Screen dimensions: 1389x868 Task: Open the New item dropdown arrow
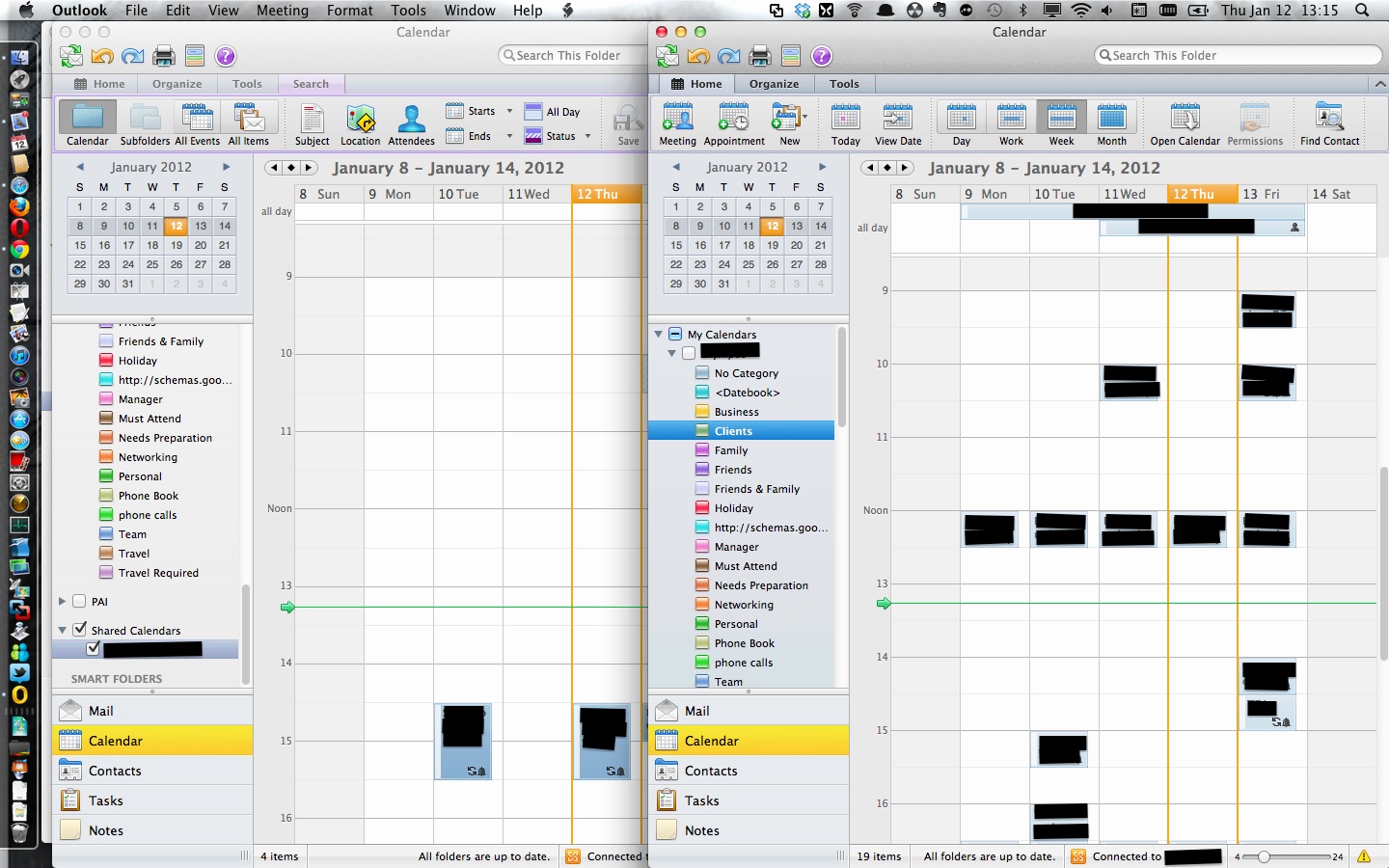[804, 118]
